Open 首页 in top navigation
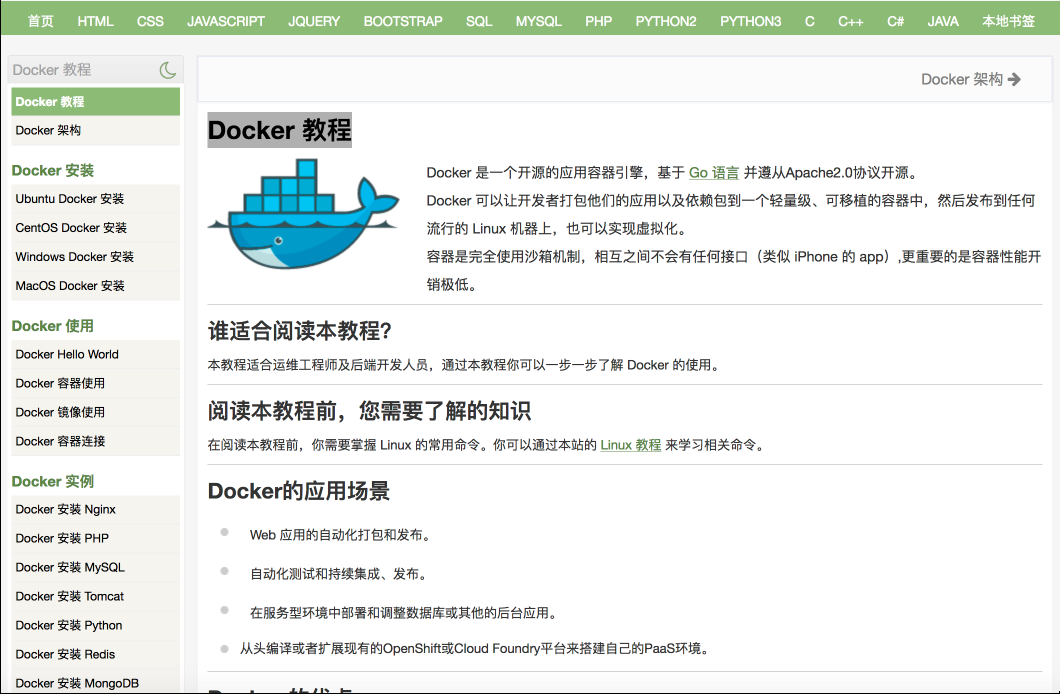This screenshot has height=694, width=1060. (41, 21)
